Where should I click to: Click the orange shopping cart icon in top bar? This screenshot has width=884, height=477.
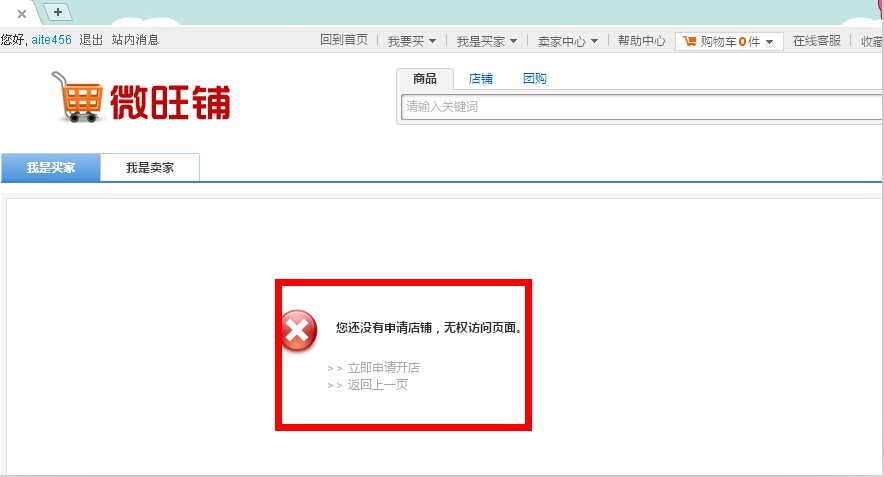click(690, 41)
